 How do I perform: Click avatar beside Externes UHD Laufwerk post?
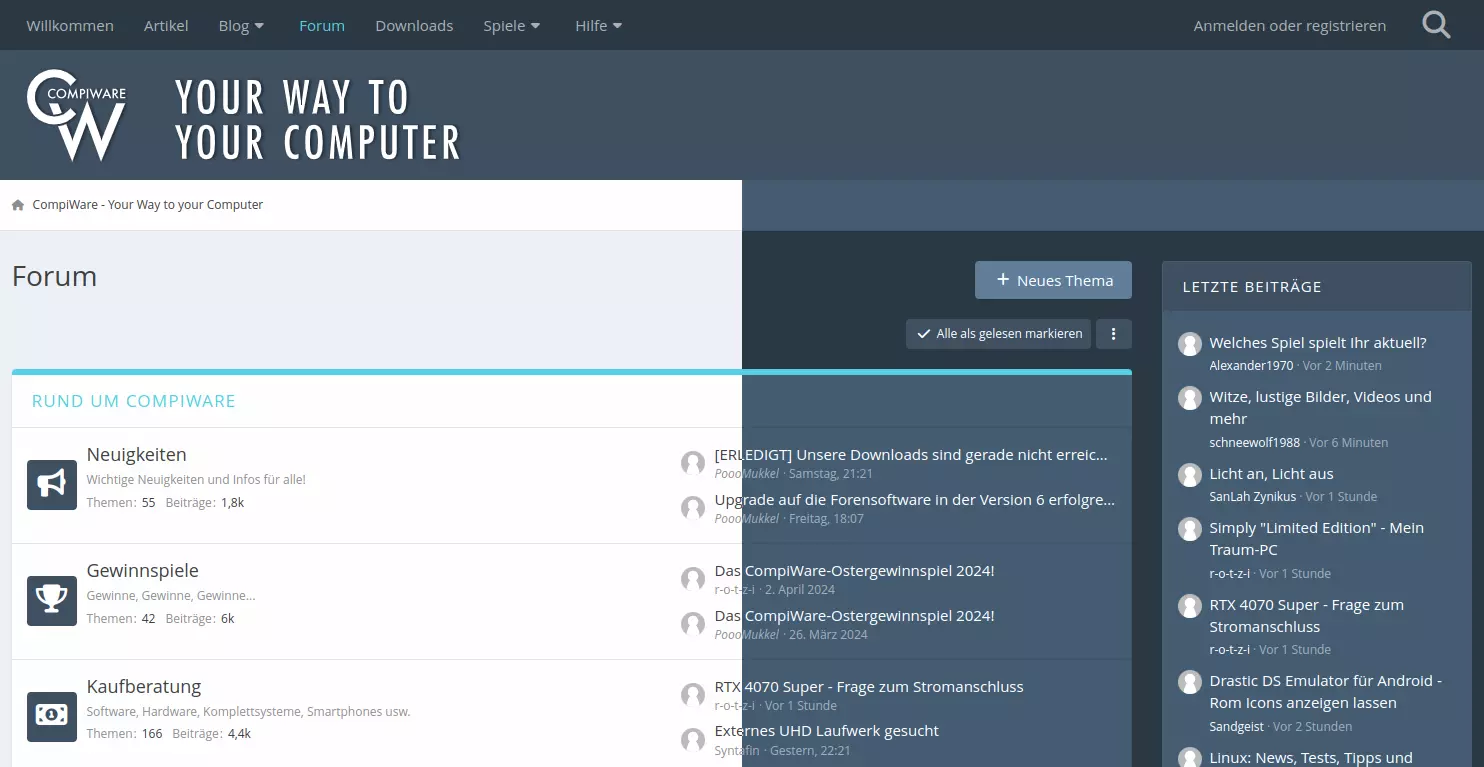(x=693, y=740)
